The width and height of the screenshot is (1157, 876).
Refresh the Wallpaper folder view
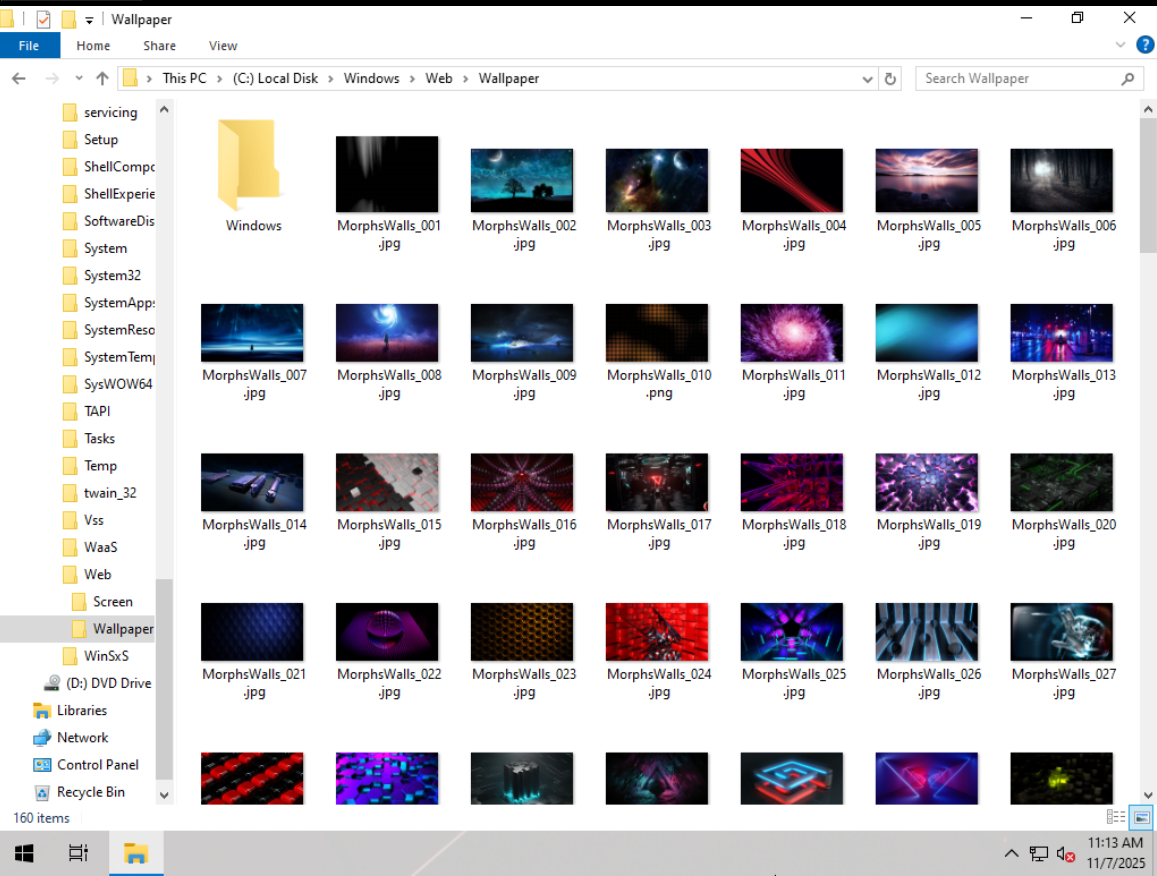(890, 78)
